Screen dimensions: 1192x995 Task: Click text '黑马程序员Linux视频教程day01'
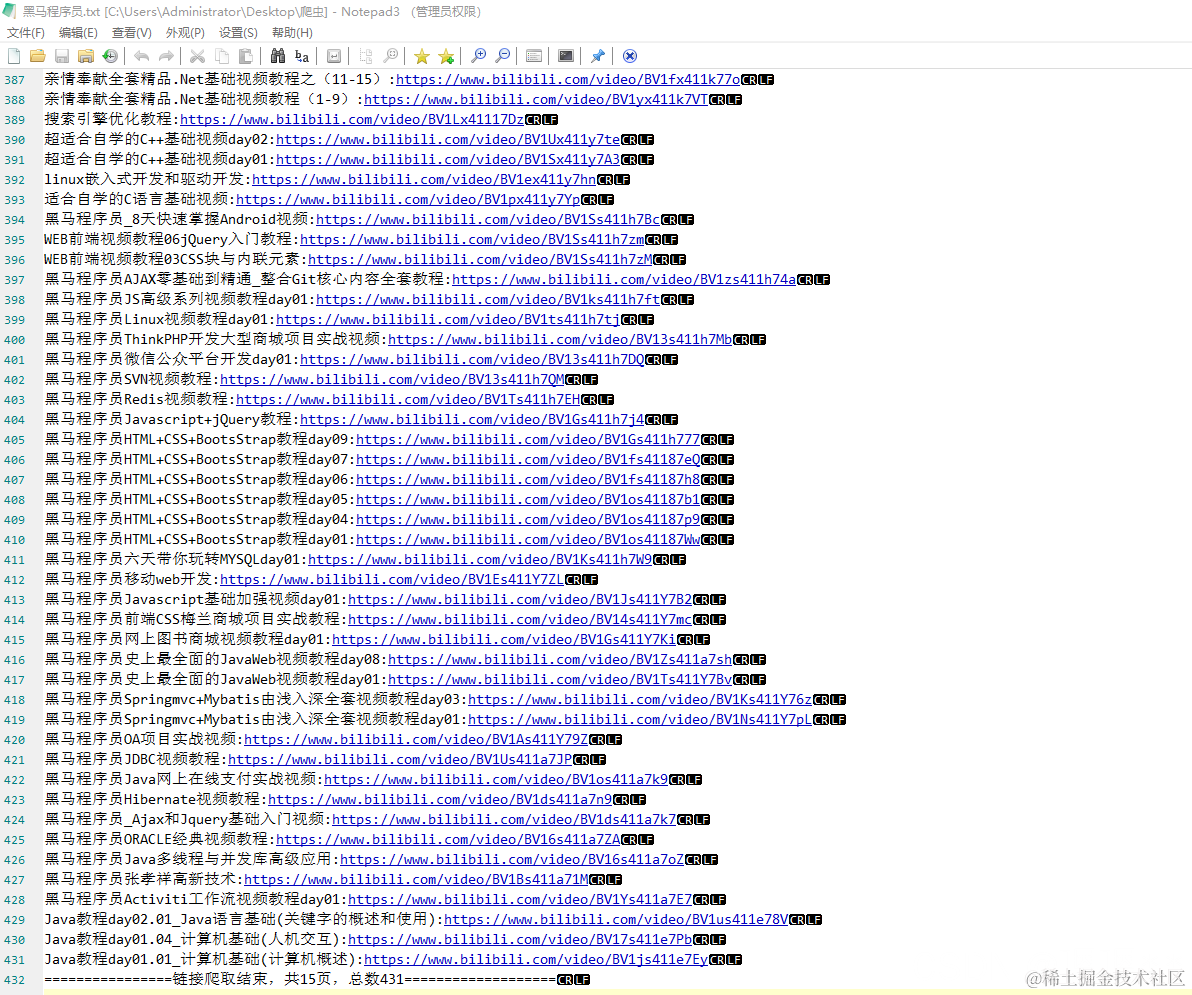click(157, 319)
